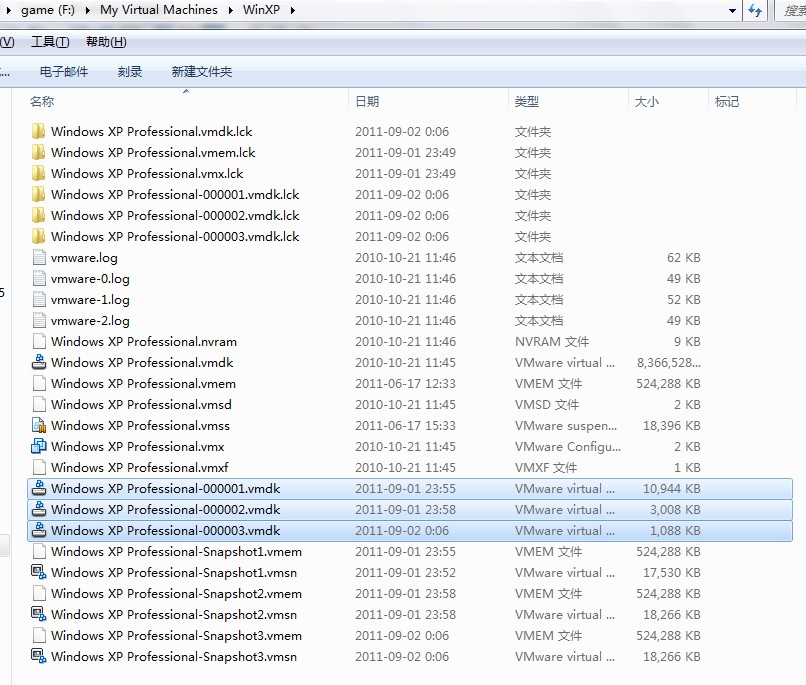Click the type cell VMSD 文件
This screenshot has height=685, width=806.
point(546,404)
